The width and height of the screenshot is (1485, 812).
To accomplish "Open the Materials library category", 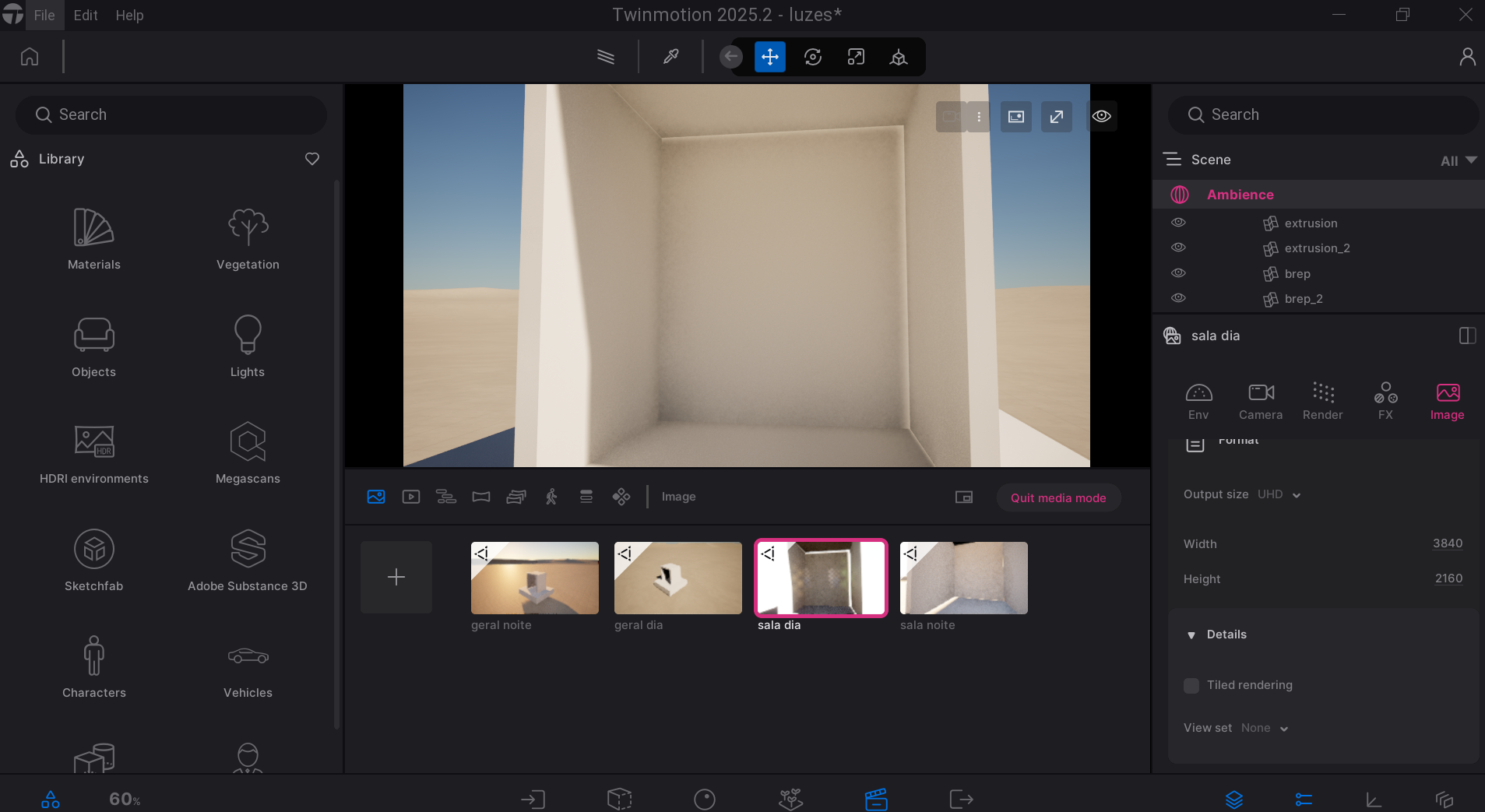I will click(x=93, y=239).
